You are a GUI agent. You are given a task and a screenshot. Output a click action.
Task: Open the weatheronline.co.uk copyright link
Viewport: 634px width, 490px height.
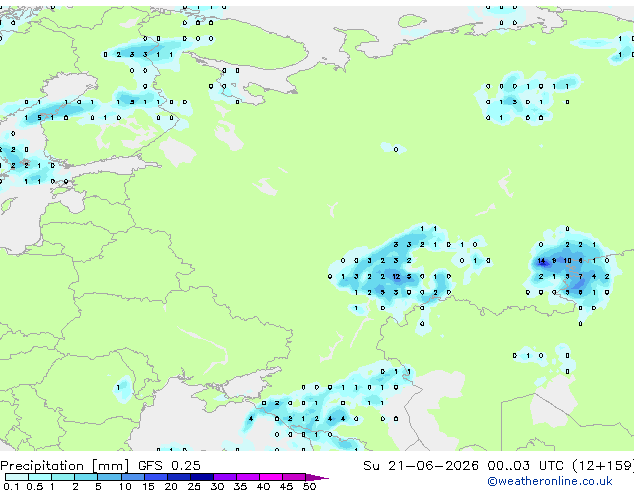[550, 481]
